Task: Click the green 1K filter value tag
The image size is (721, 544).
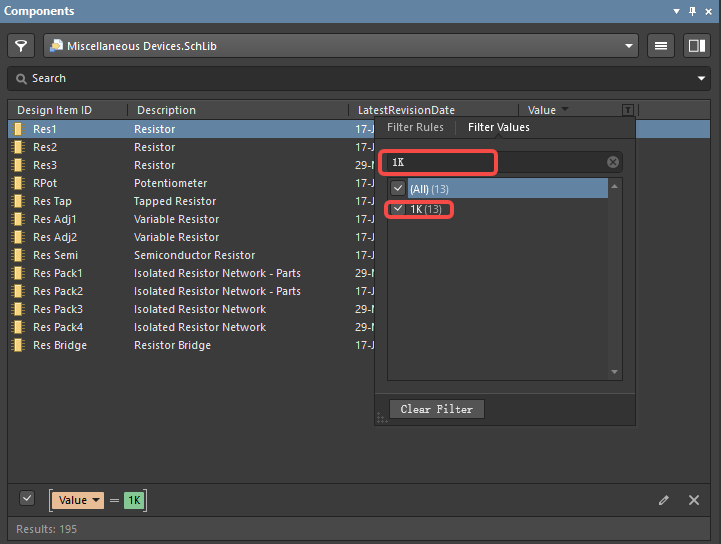Action: point(134,500)
